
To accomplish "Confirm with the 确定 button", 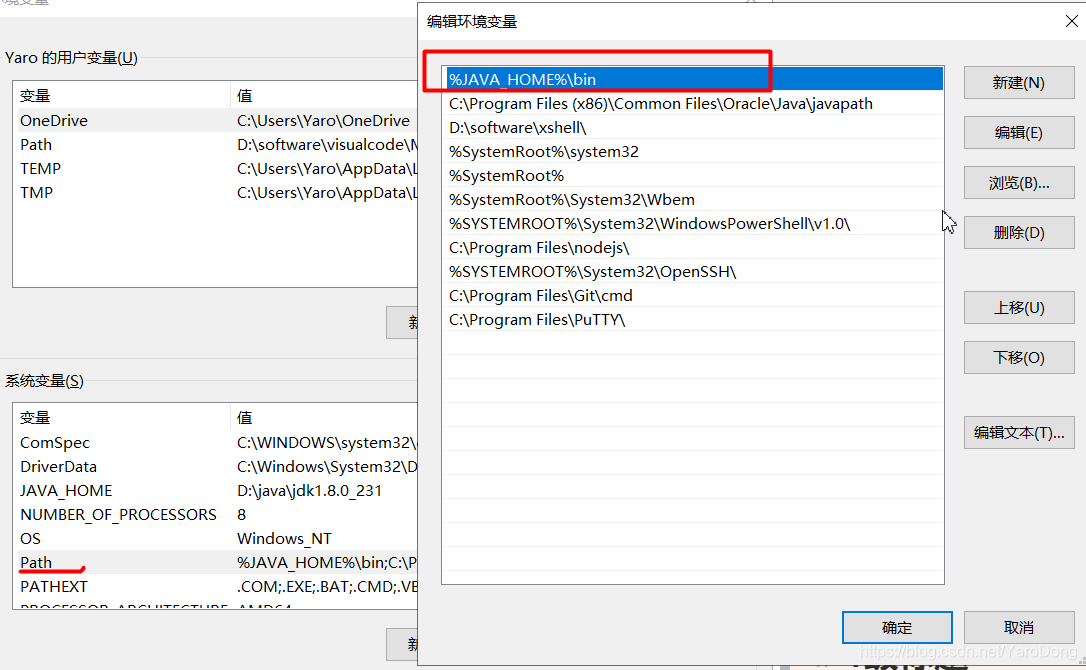I will pos(897,627).
